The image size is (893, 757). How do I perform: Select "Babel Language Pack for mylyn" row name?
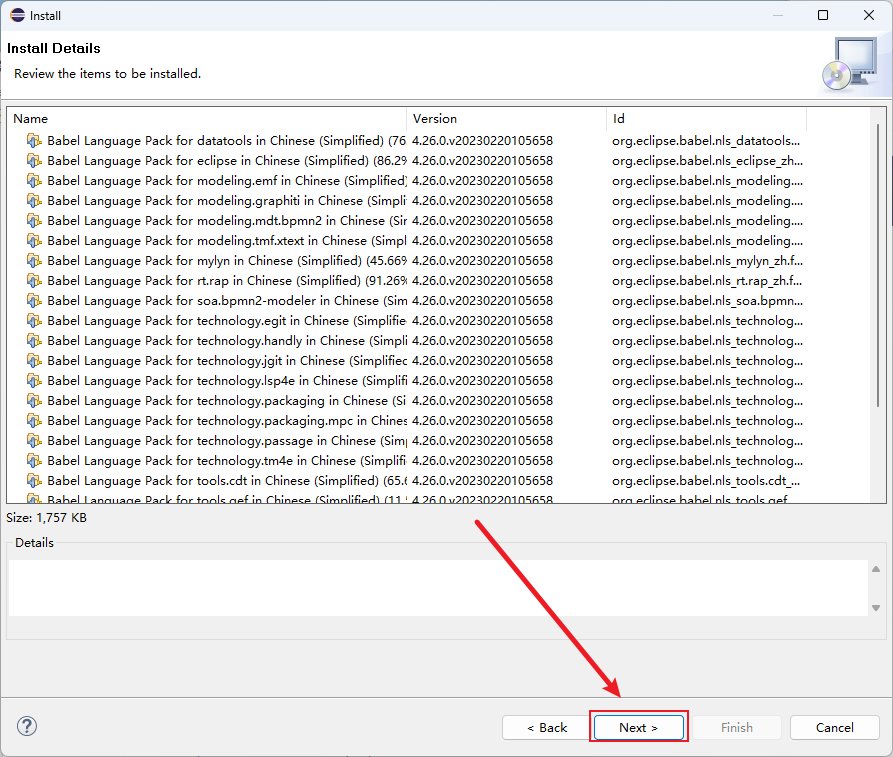(x=226, y=260)
